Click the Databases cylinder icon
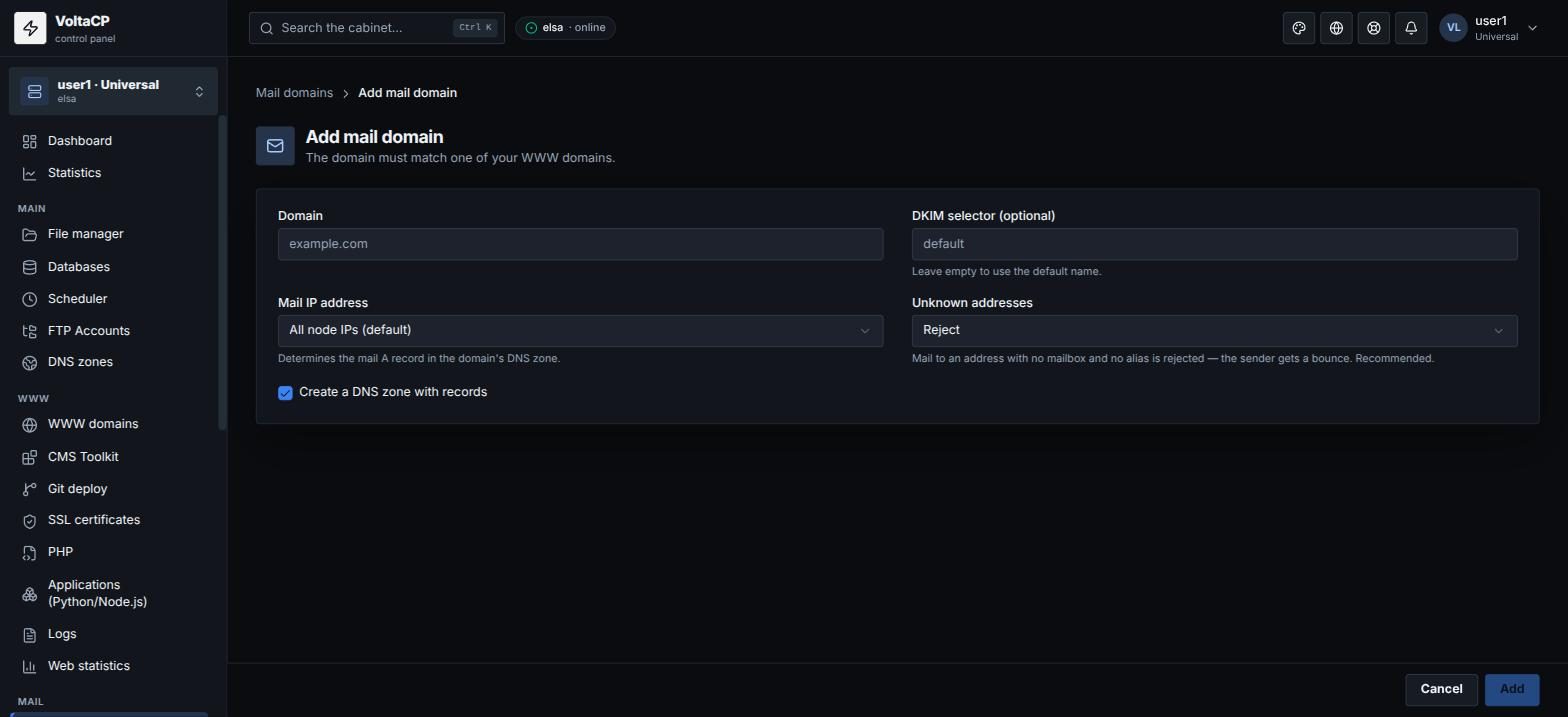 [30, 267]
